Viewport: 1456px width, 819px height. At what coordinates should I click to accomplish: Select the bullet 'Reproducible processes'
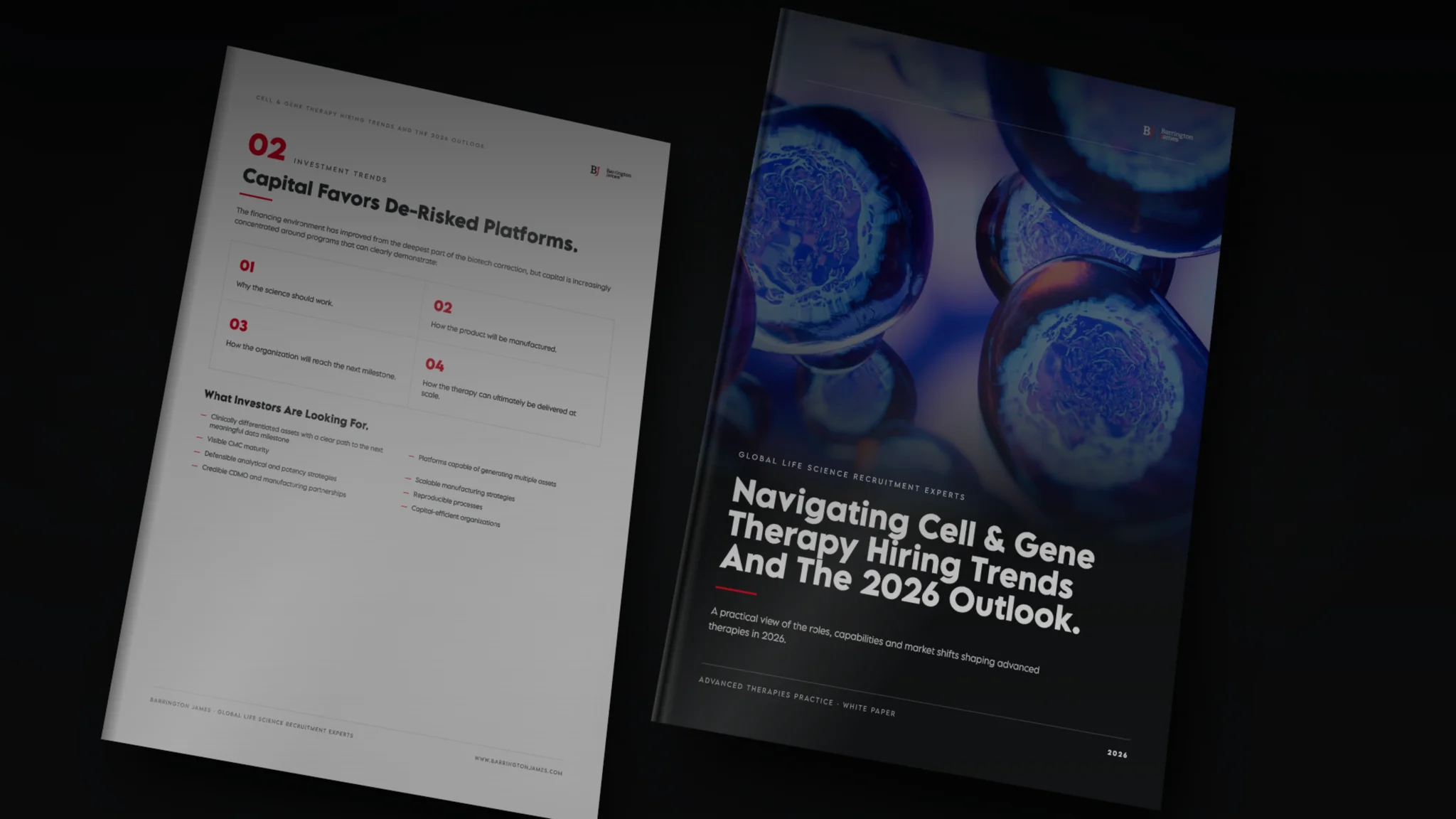[x=448, y=500]
